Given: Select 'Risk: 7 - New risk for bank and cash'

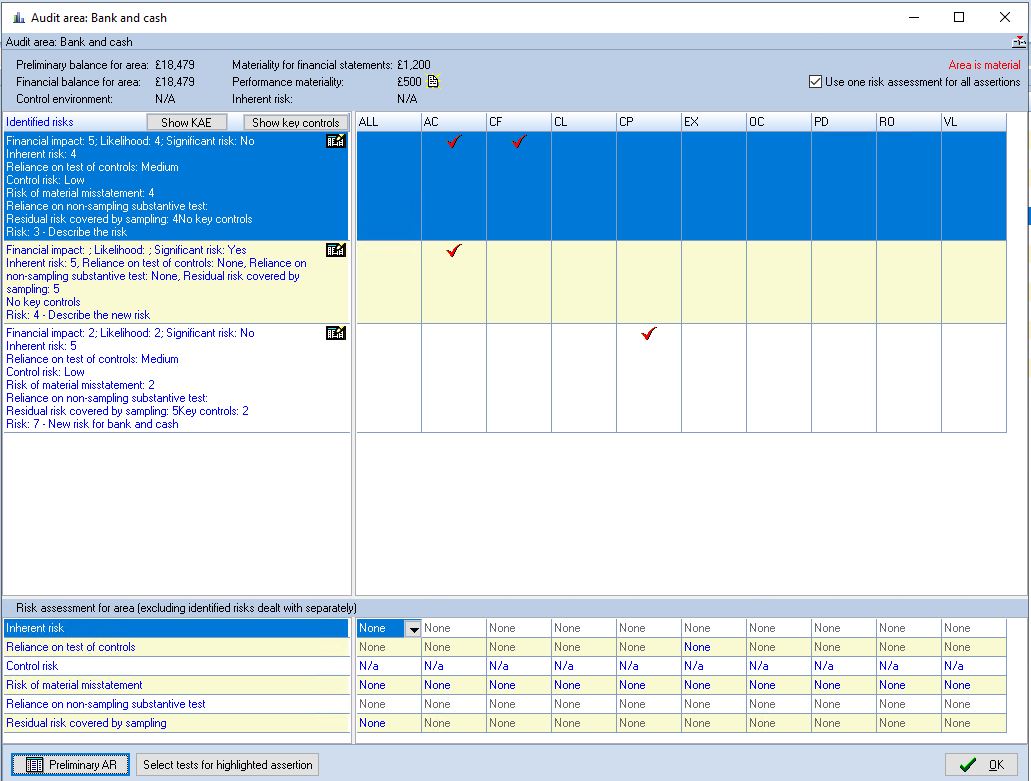Looking at the screenshot, I should [x=92, y=424].
